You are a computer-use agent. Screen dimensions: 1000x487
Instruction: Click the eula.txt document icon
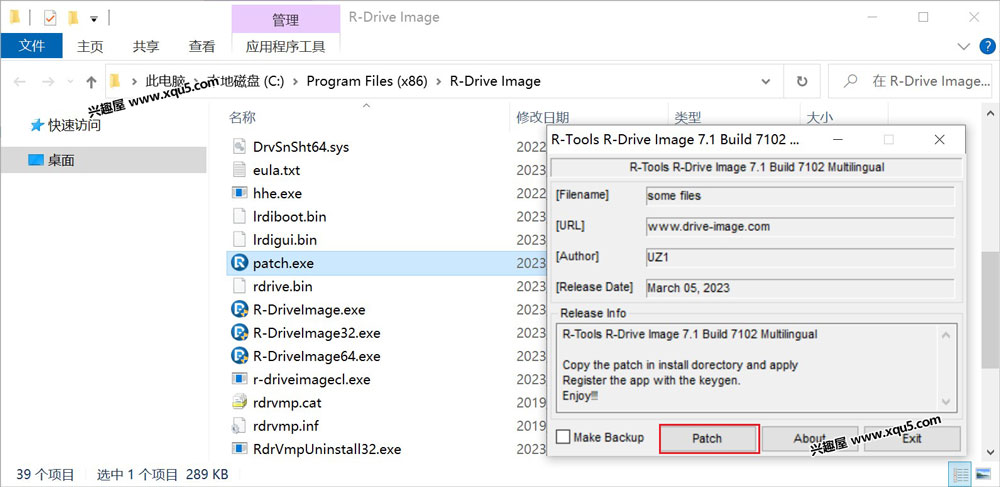(x=239, y=170)
